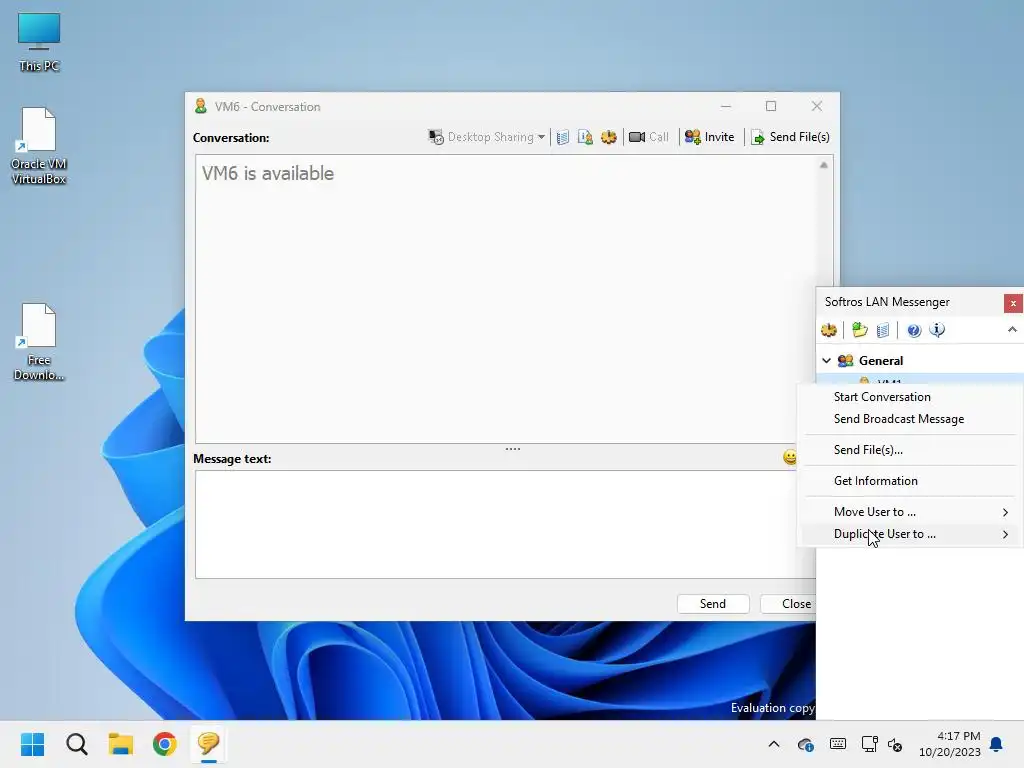The image size is (1024, 768).
Task: Open the Duplicate User to ... submenu
Action: (x=910, y=534)
